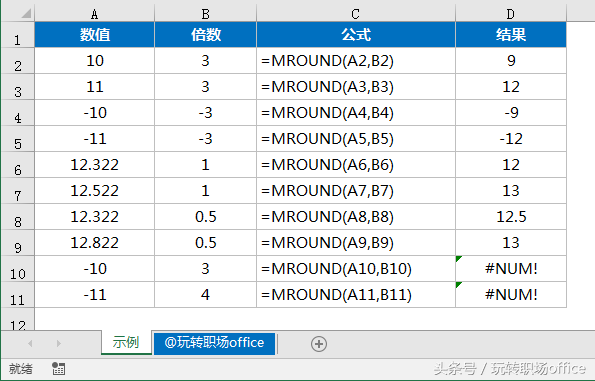Select cell A3 with value 11

94,87
